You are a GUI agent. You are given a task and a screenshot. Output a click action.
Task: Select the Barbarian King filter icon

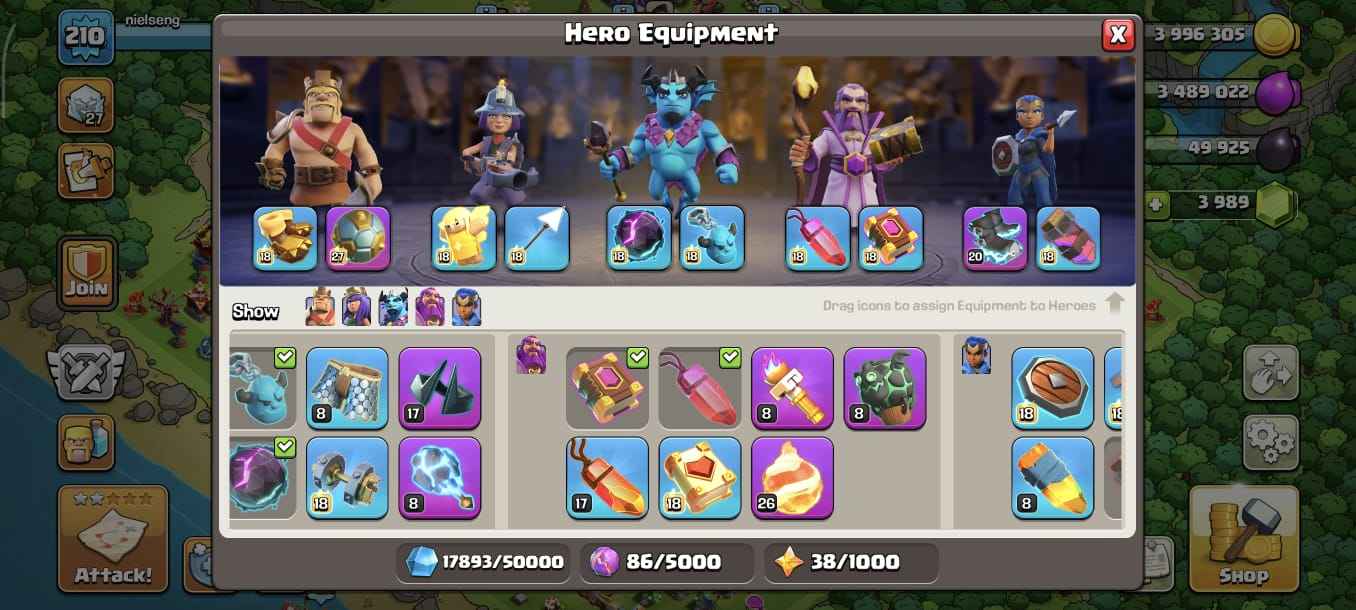(320, 307)
